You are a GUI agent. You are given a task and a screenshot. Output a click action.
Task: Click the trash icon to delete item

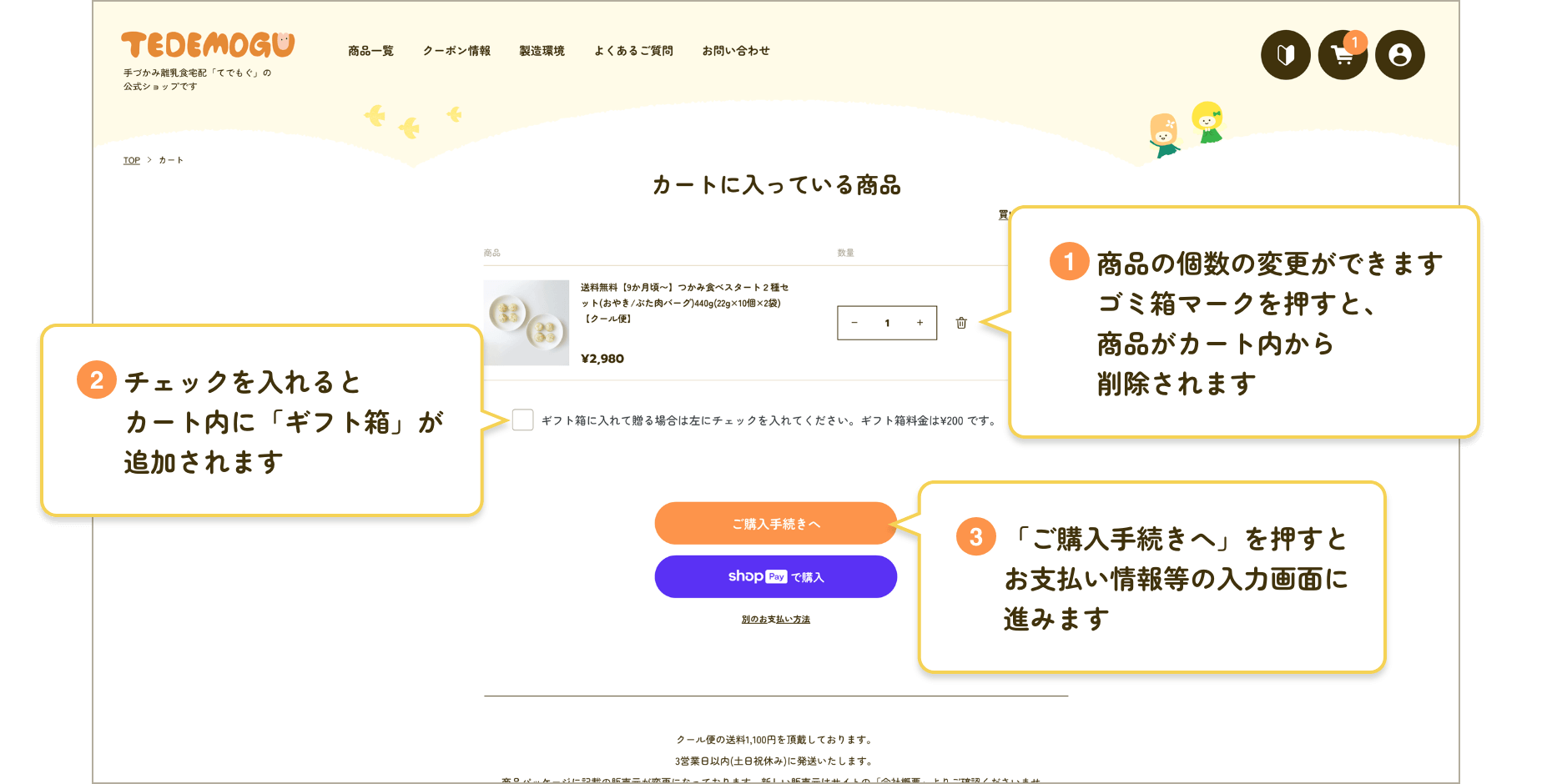click(x=961, y=323)
